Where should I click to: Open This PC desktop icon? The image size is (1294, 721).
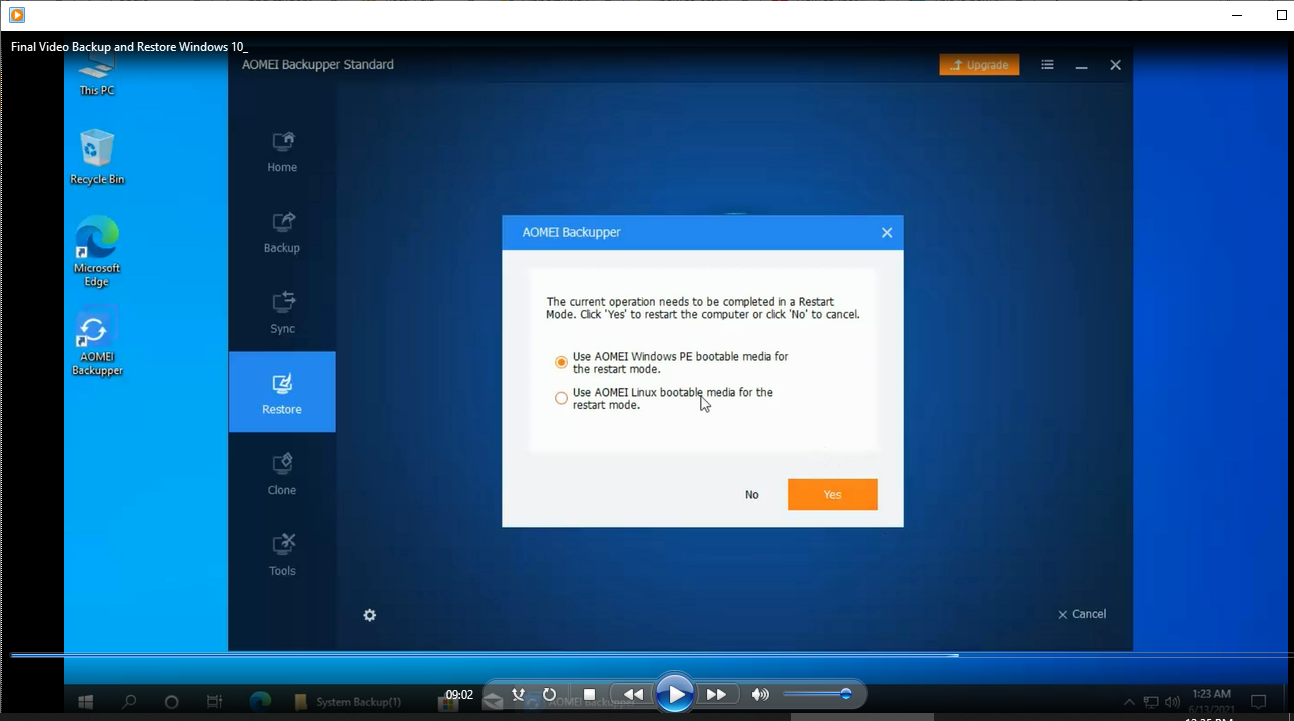[96, 74]
